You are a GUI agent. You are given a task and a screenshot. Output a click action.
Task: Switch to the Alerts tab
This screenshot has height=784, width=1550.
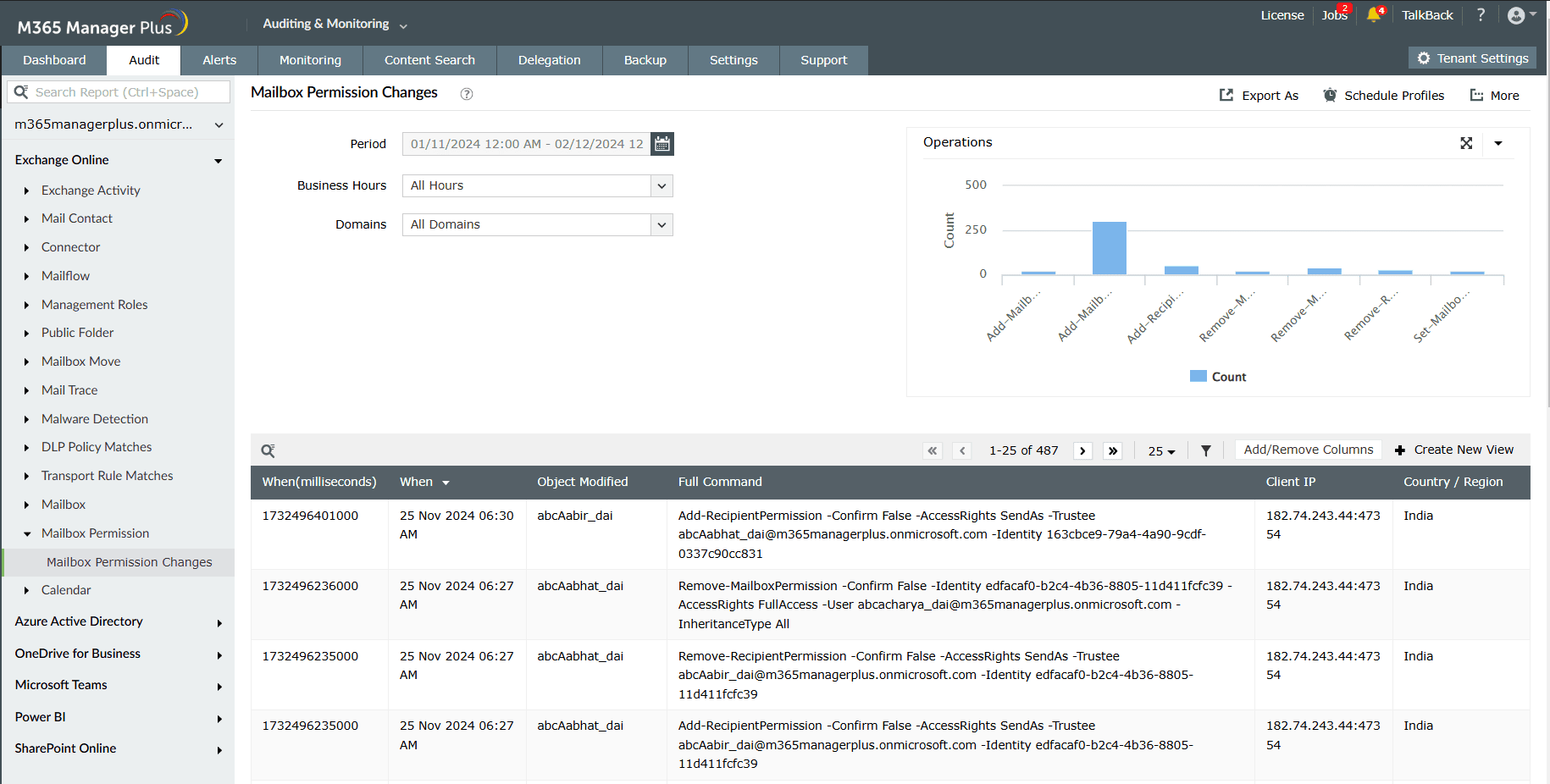219,60
